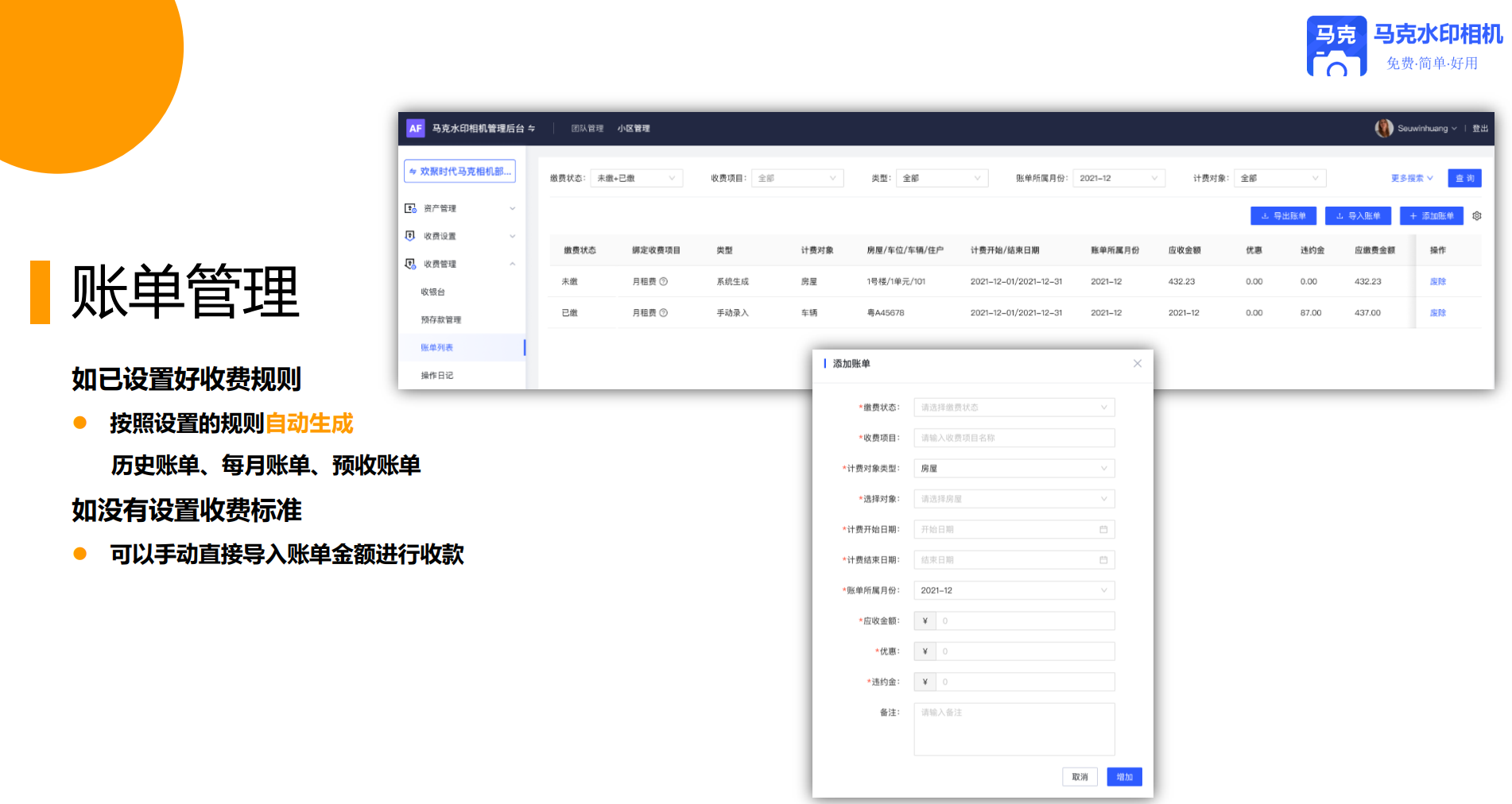
Task: Open the 计费对象 filter dropdown
Action: click(1281, 178)
